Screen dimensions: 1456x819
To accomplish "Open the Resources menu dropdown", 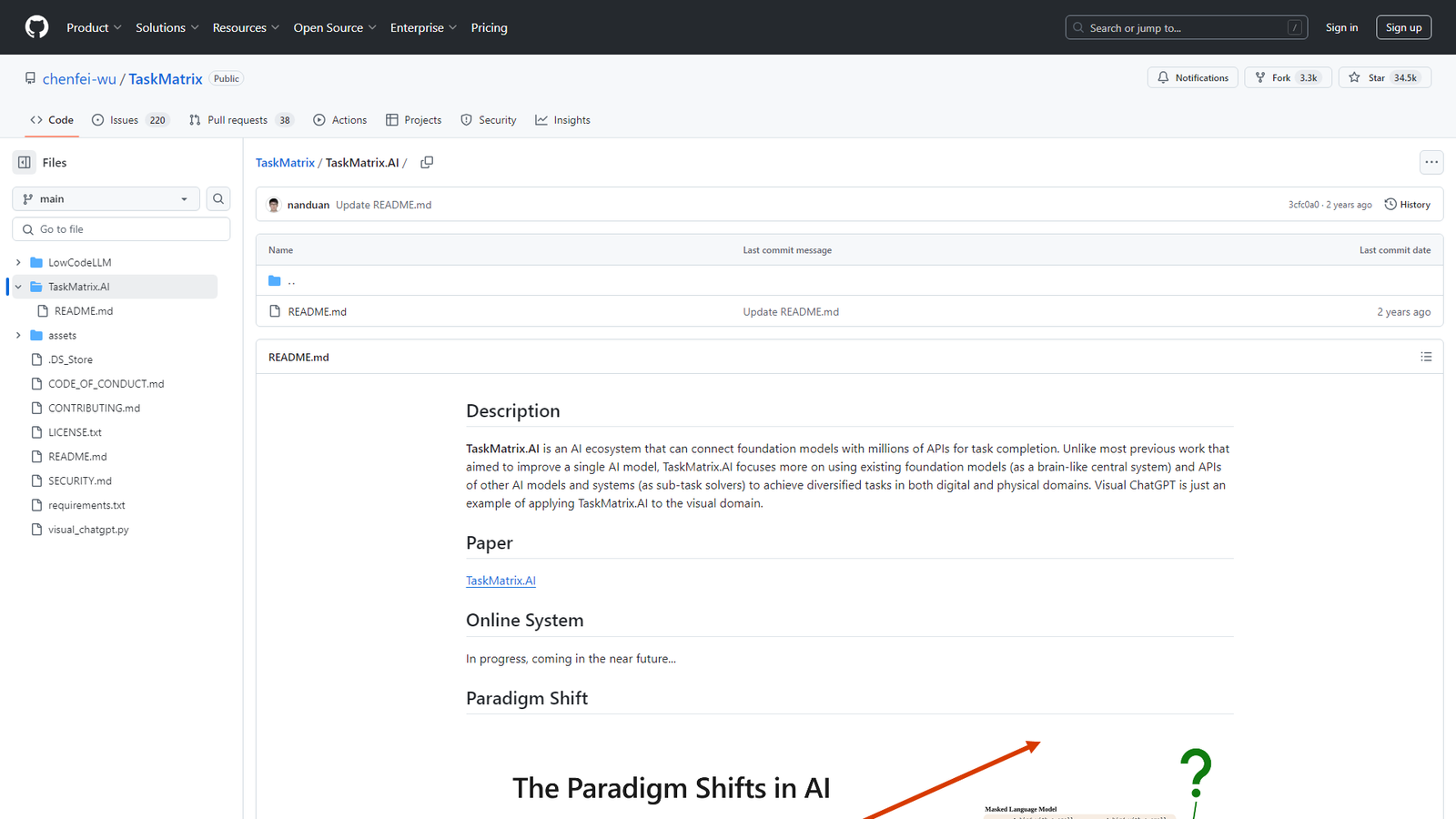I will (246, 27).
